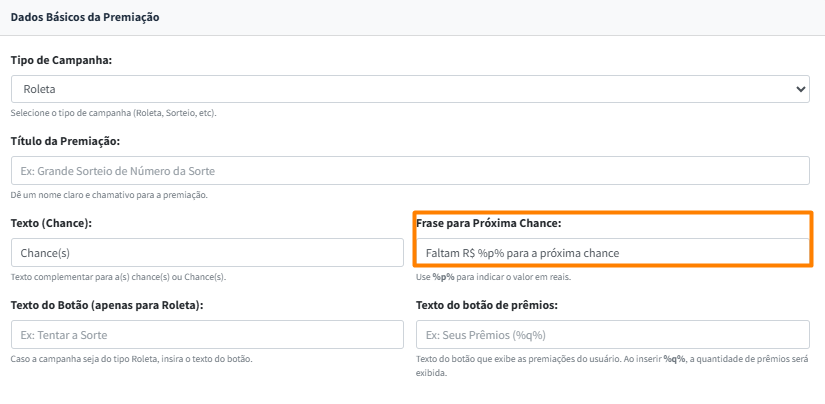
Task: Focus the Título da Premiação input field
Action: 410,171
